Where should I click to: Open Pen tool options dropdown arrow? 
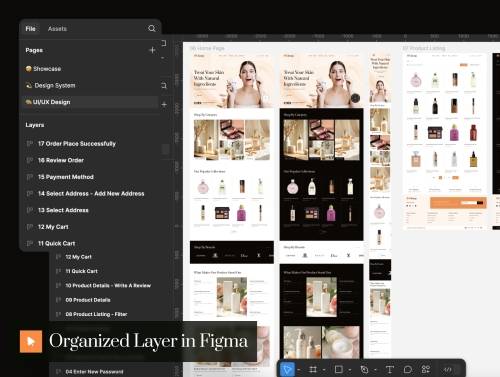(x=375, y=370)
